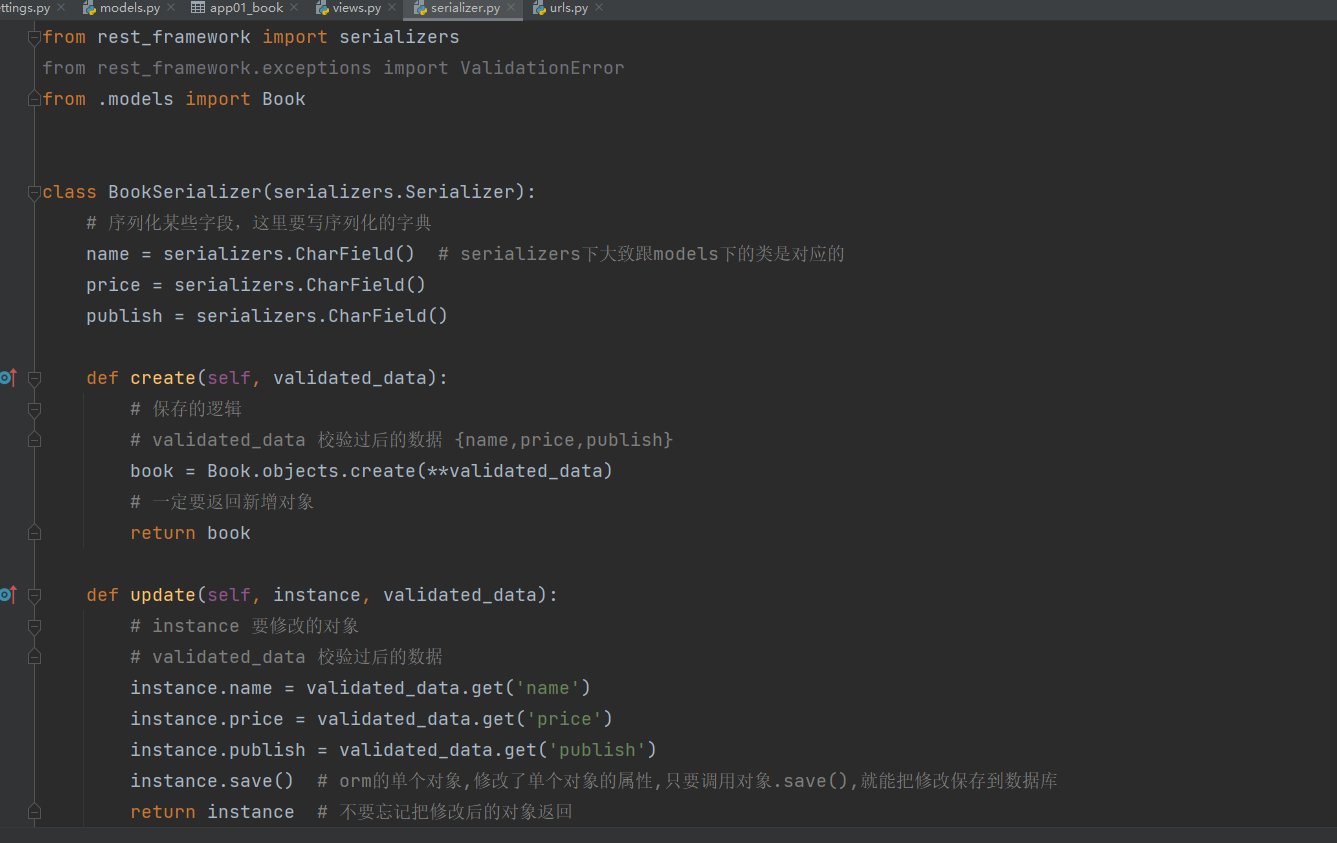
Task: Click 'instance.price' assignment target
Action: click(x=207, y=719)
